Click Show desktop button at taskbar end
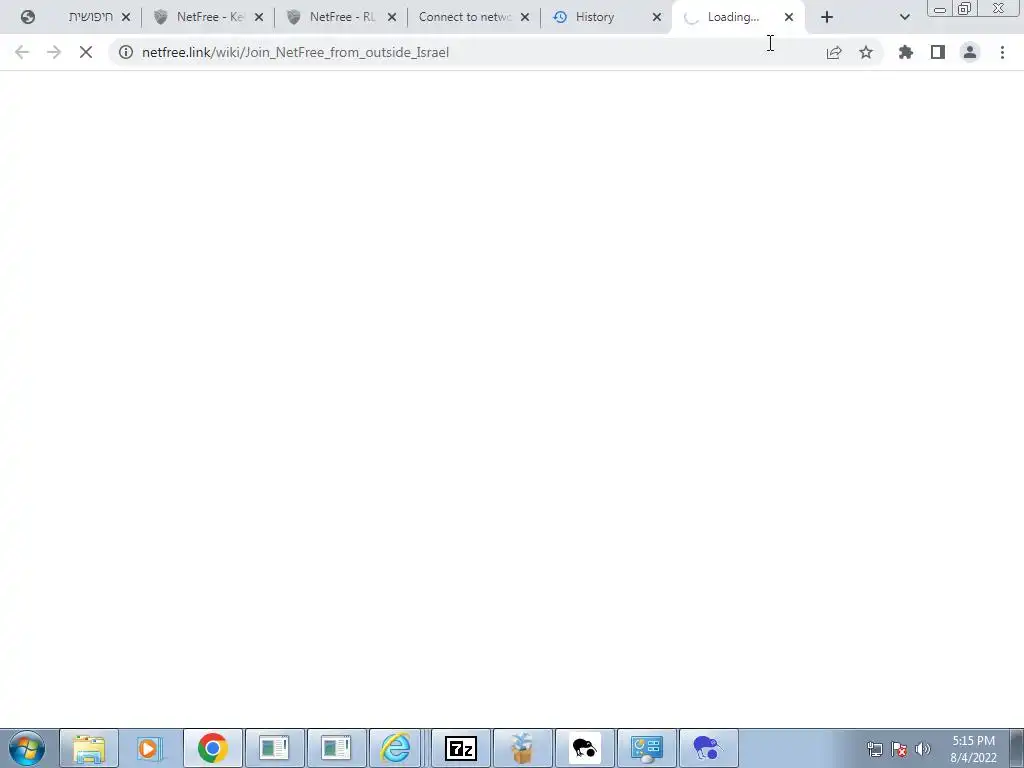The width and height of the screenshot is (1024, 768). [x=1016, y=748]
